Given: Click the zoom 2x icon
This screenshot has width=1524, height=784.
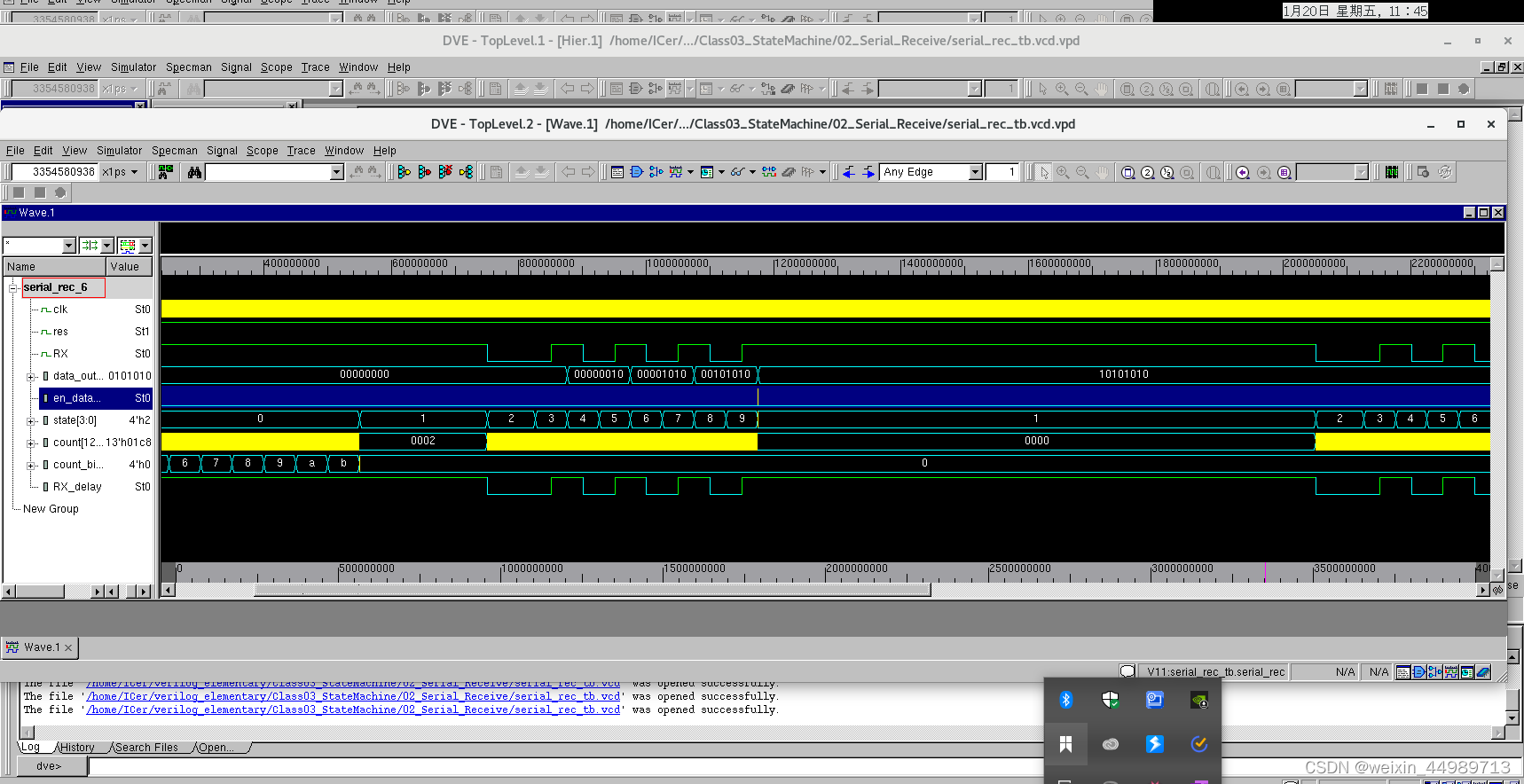Looking at the screenshot, I should tap(1148, 172).
